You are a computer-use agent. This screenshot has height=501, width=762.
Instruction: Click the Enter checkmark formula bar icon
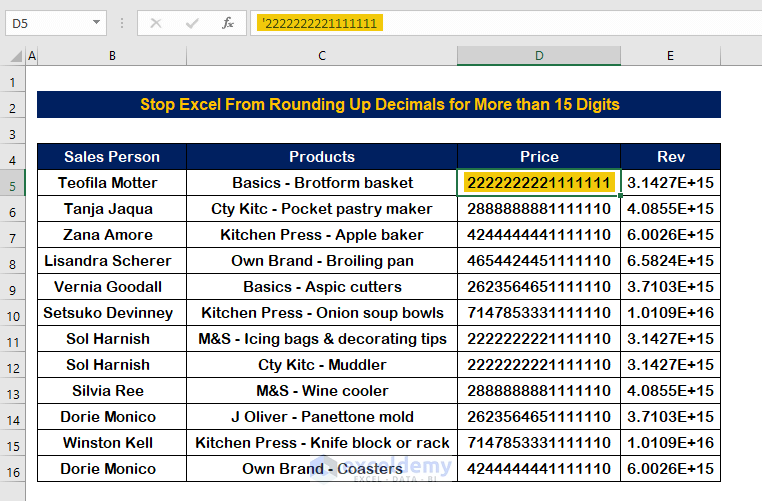(192, 23)
